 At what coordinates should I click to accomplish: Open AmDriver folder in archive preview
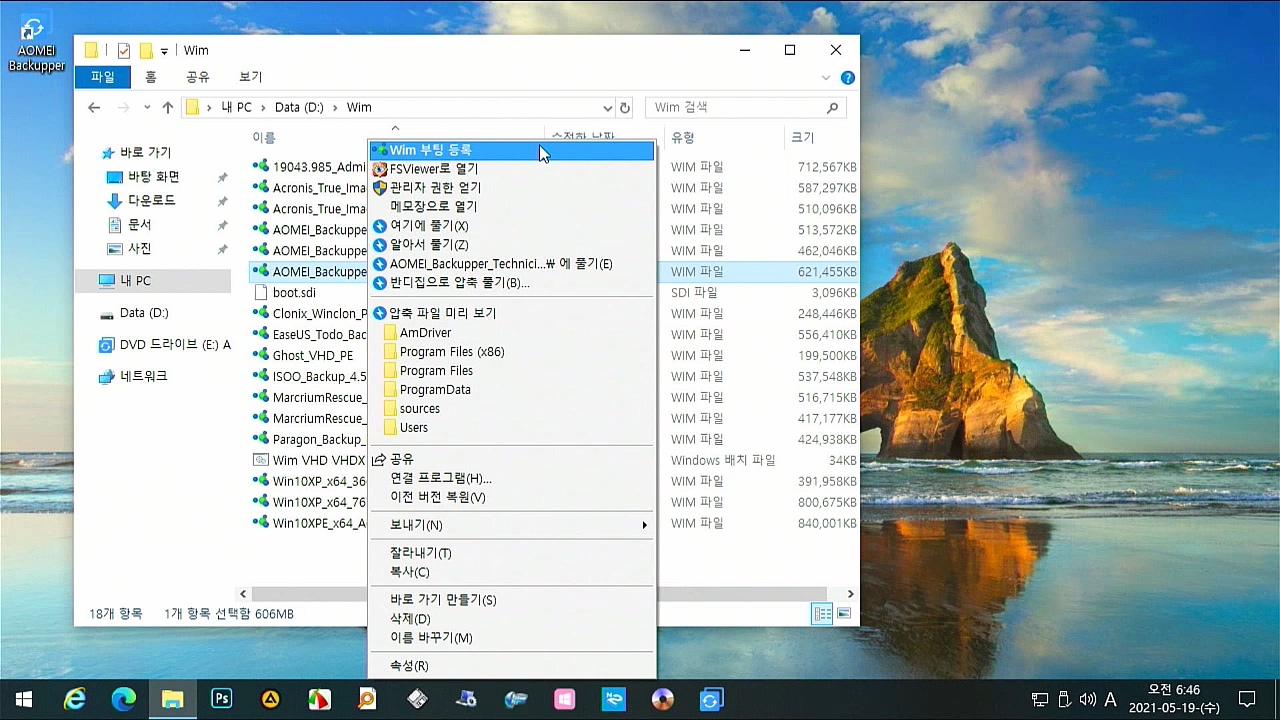(x=512, y=332)
